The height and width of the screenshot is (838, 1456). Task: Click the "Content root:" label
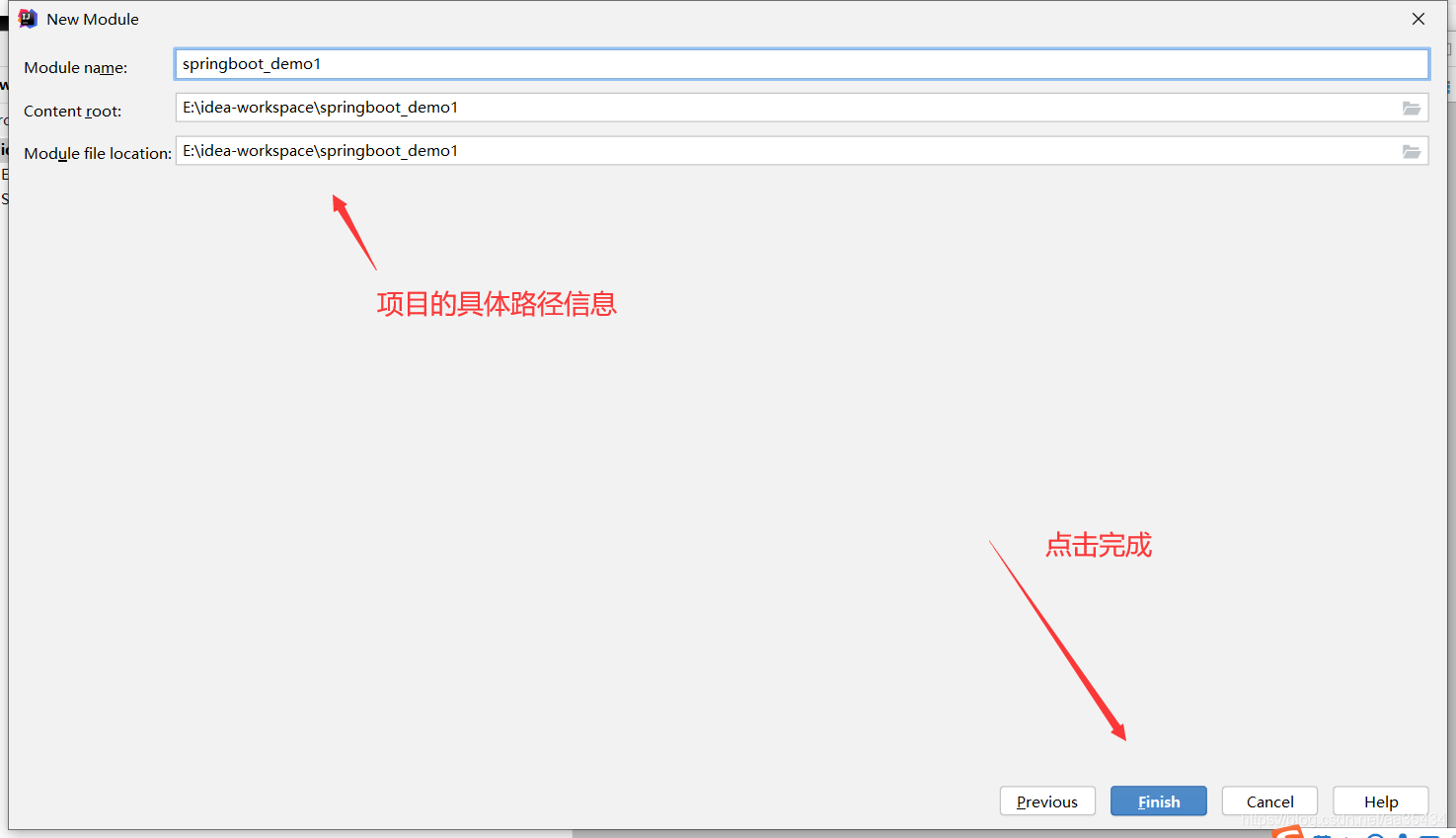click(73, 111)
